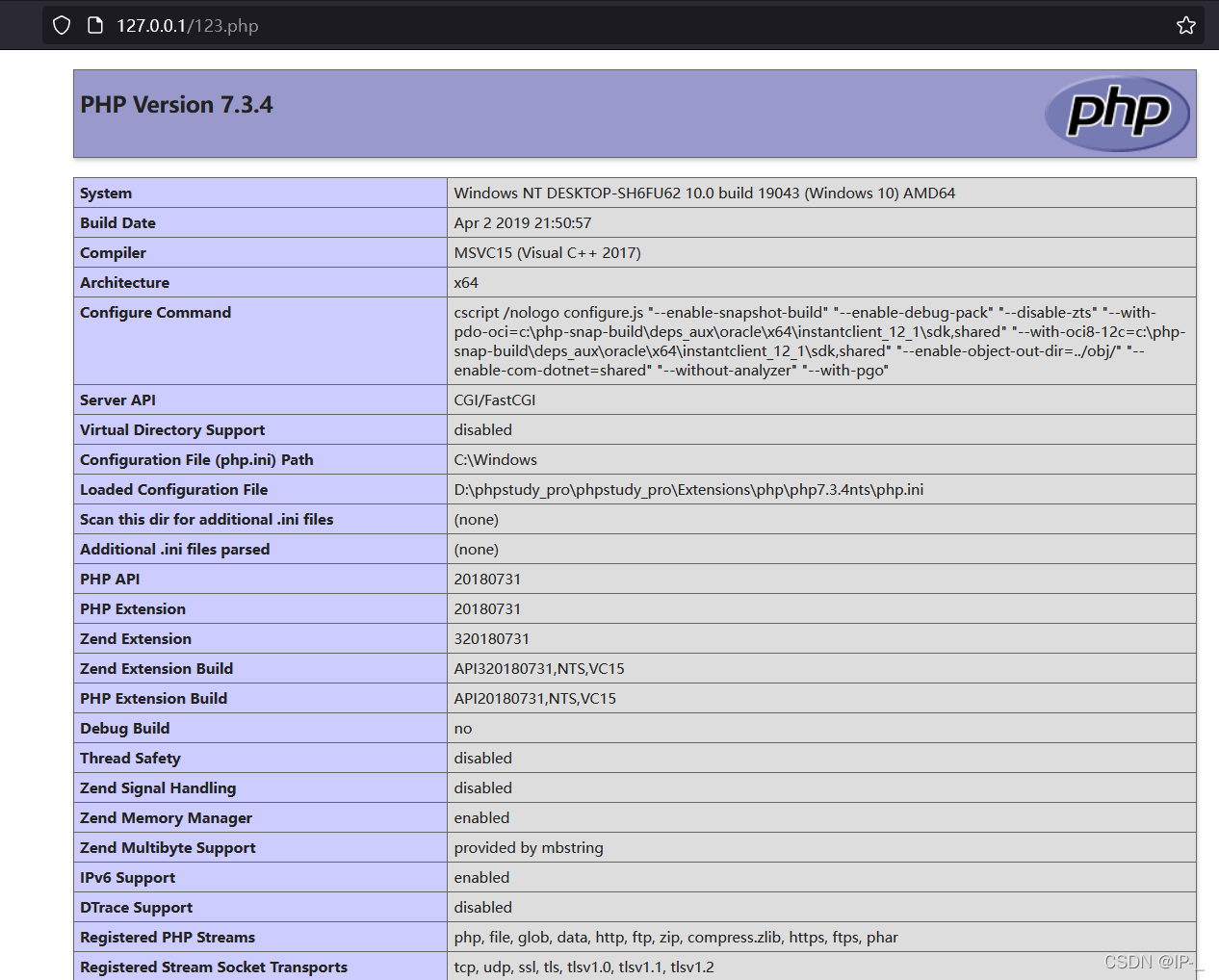Click disabled value of DTrace Support
The height and width of the screenshot is (980, 1219).
(x=483, y=908)
